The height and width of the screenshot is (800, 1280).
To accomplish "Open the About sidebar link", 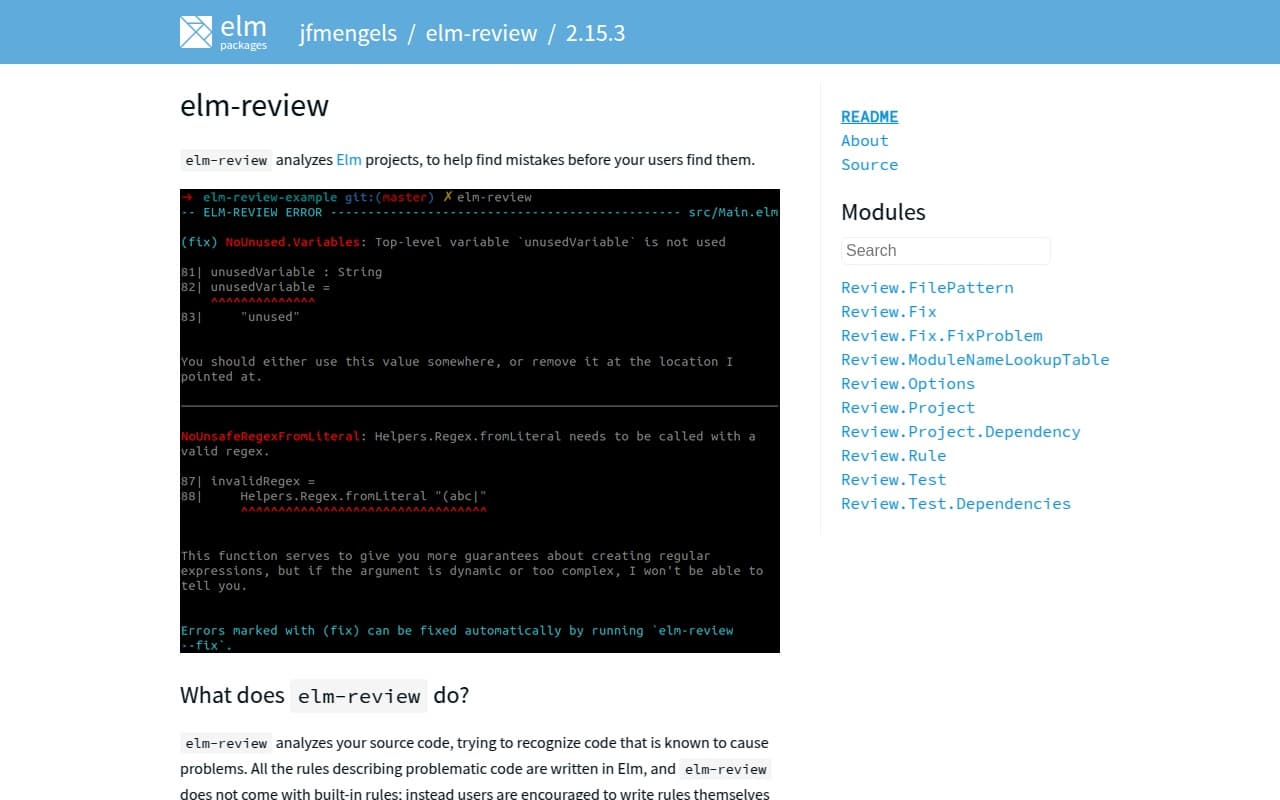I will click(x=865, y=141).
